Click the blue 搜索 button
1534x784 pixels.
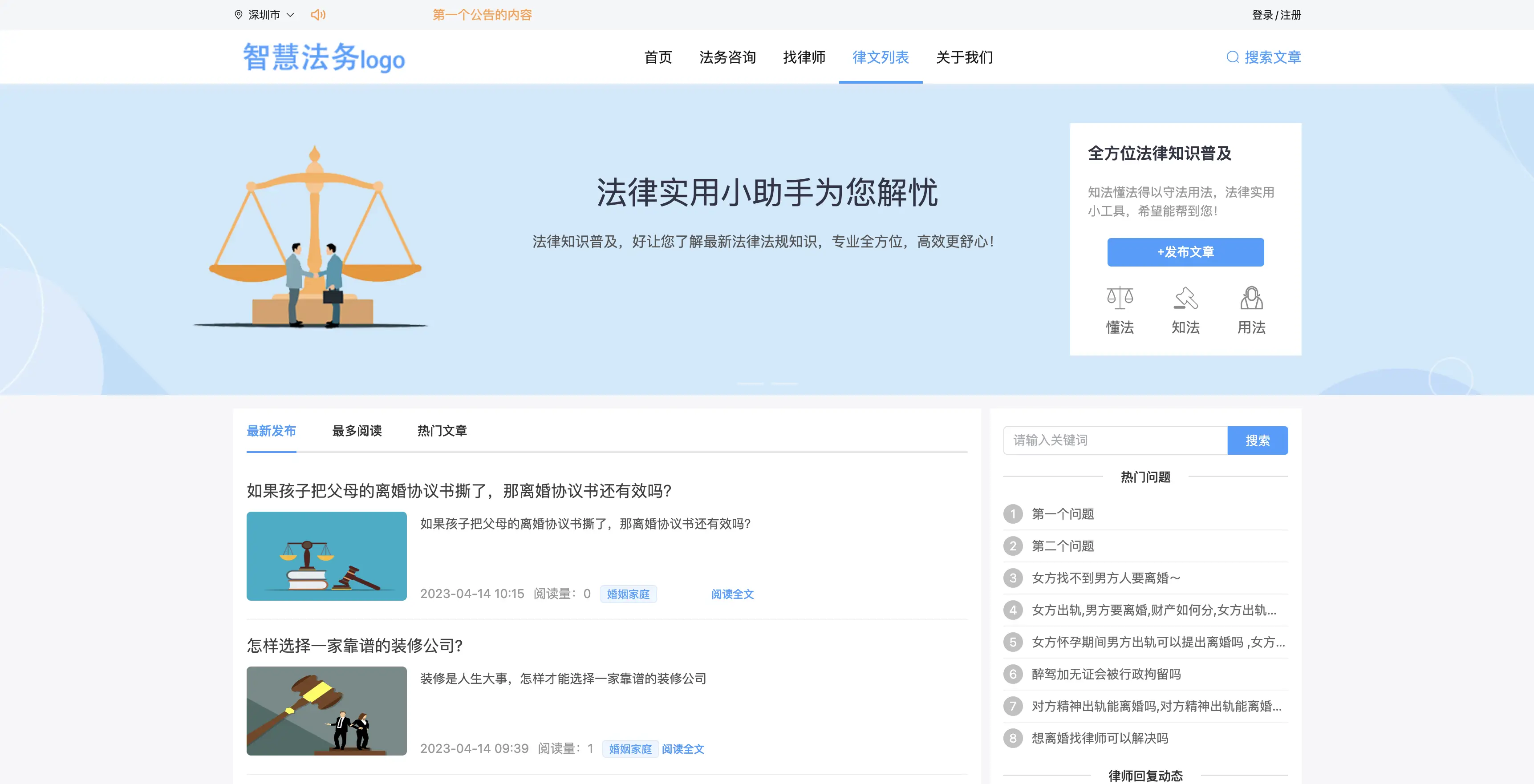tap(1257, 440)
